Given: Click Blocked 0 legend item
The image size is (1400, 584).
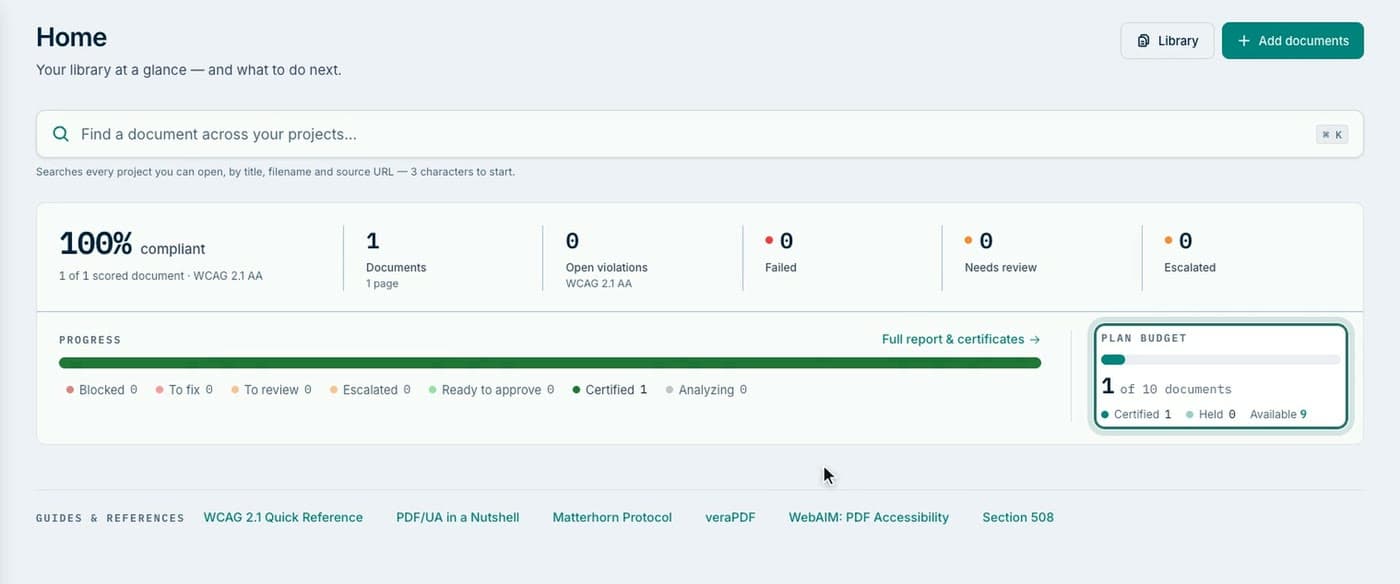Looking at the screenshot, I should point(102,390).
